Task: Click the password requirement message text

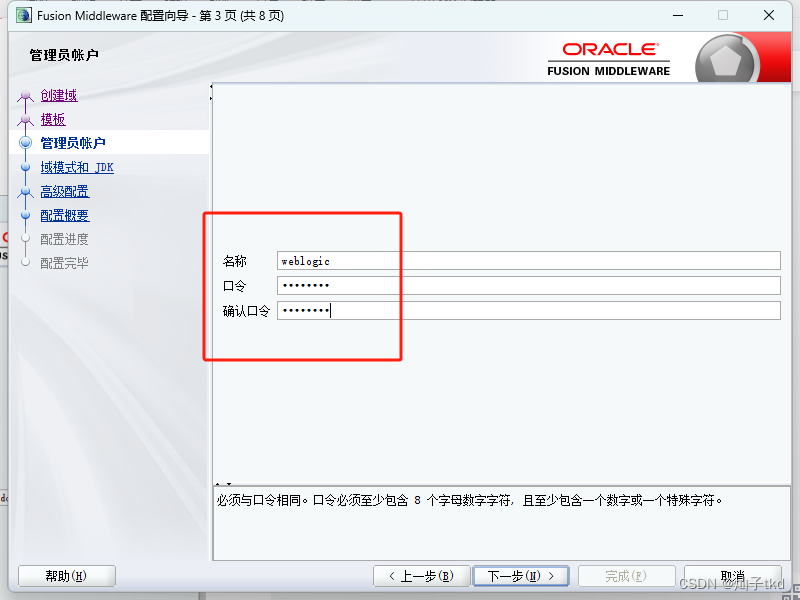Action: (469, 501)
